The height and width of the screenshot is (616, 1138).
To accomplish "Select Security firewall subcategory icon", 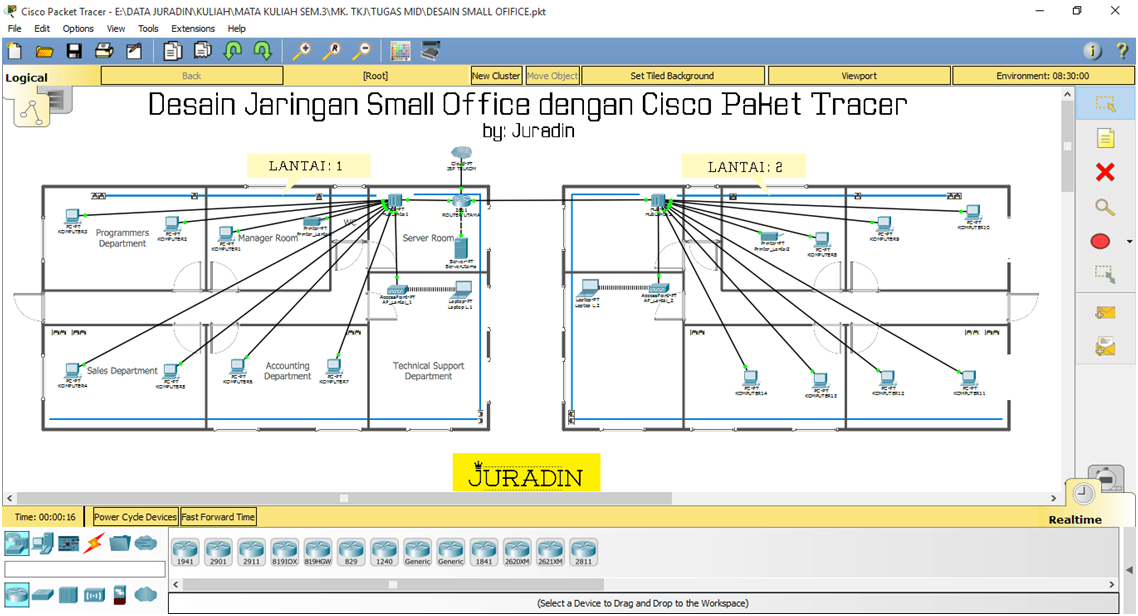I will (x=120, y=595).
